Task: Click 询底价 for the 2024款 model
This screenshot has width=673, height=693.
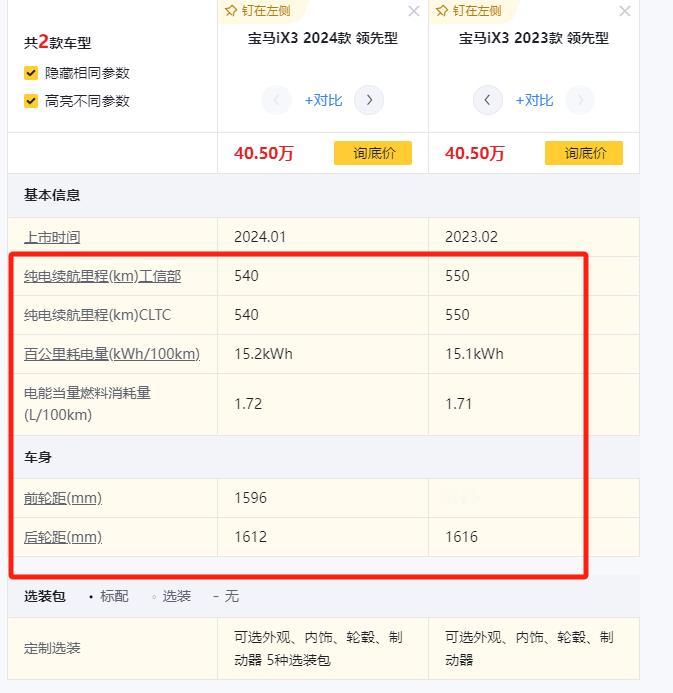Action: click(373, 153)
